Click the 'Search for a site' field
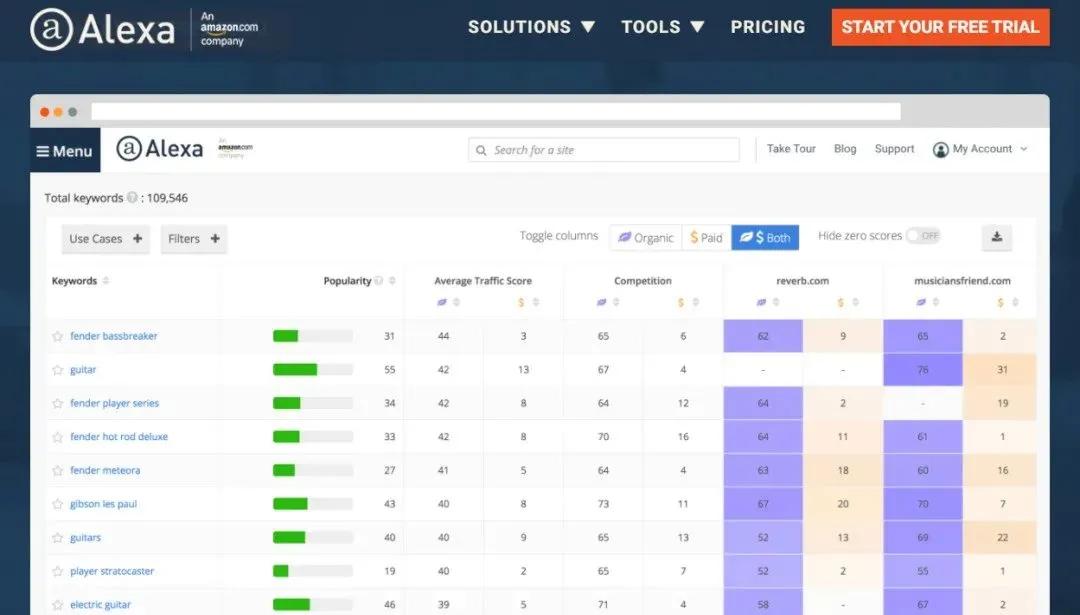This screenshot has width=1080, height=615. (612, 150)
